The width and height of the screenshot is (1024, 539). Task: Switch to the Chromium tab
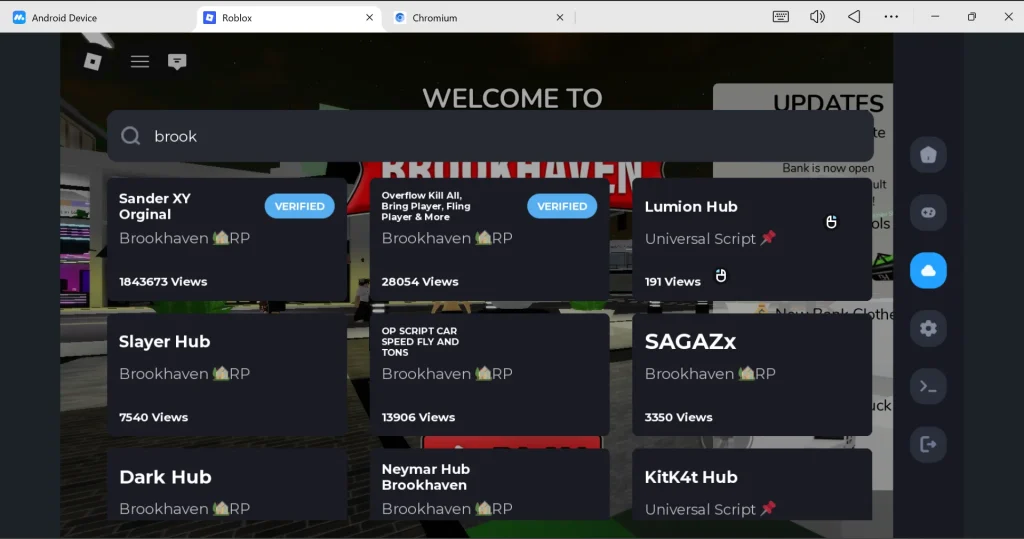point(479,18)
